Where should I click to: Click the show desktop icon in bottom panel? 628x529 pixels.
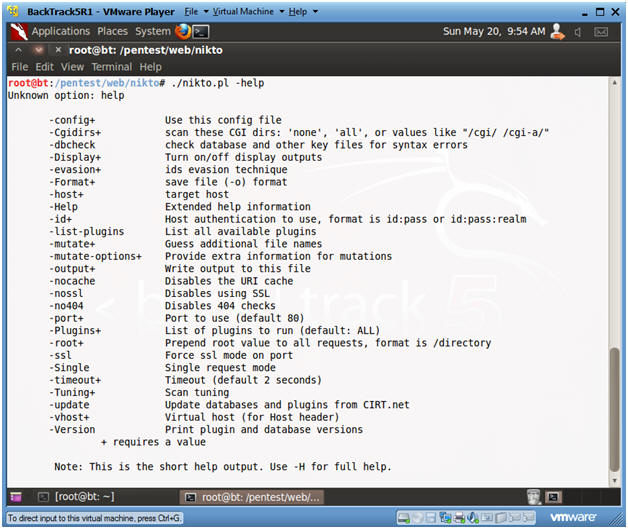[x=16, y=497]
